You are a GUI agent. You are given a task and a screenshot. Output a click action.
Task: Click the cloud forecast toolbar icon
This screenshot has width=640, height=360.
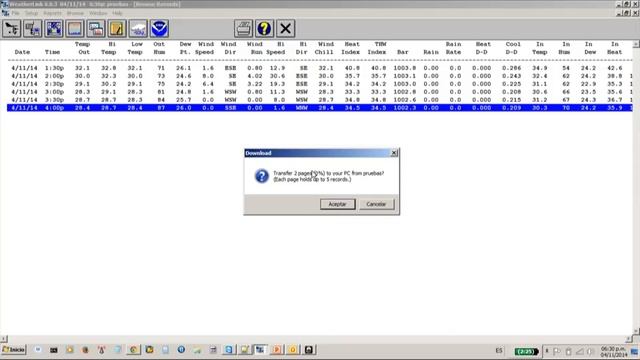[138, 29]
